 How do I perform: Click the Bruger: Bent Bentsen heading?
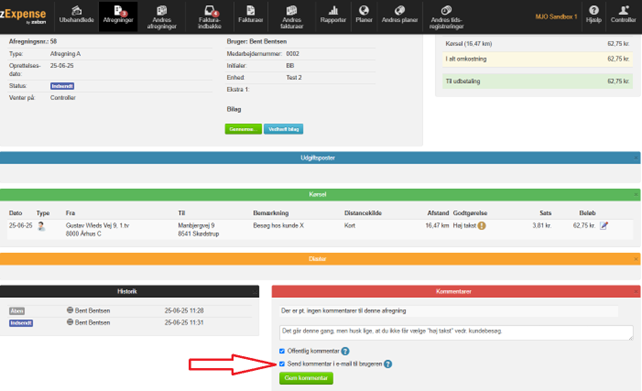pos(257,41)
